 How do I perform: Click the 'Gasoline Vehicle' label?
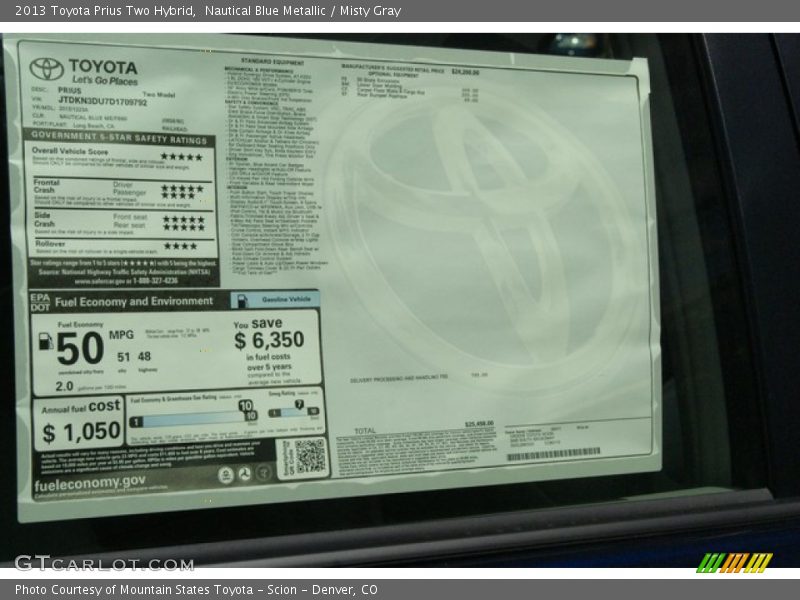pyautogui.click(x=286, y=299)
